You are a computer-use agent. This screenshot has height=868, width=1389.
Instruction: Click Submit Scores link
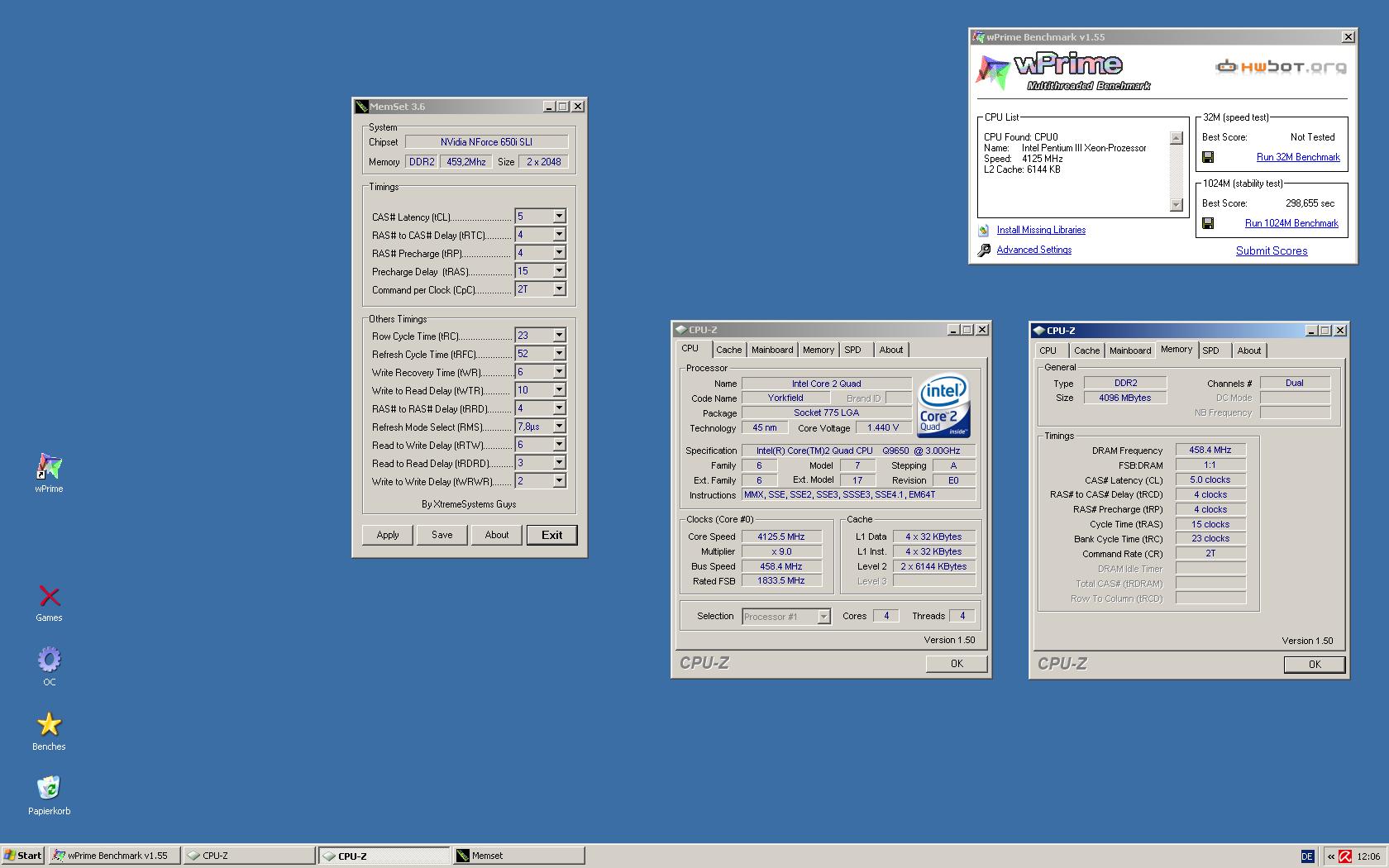[1272, 250]
